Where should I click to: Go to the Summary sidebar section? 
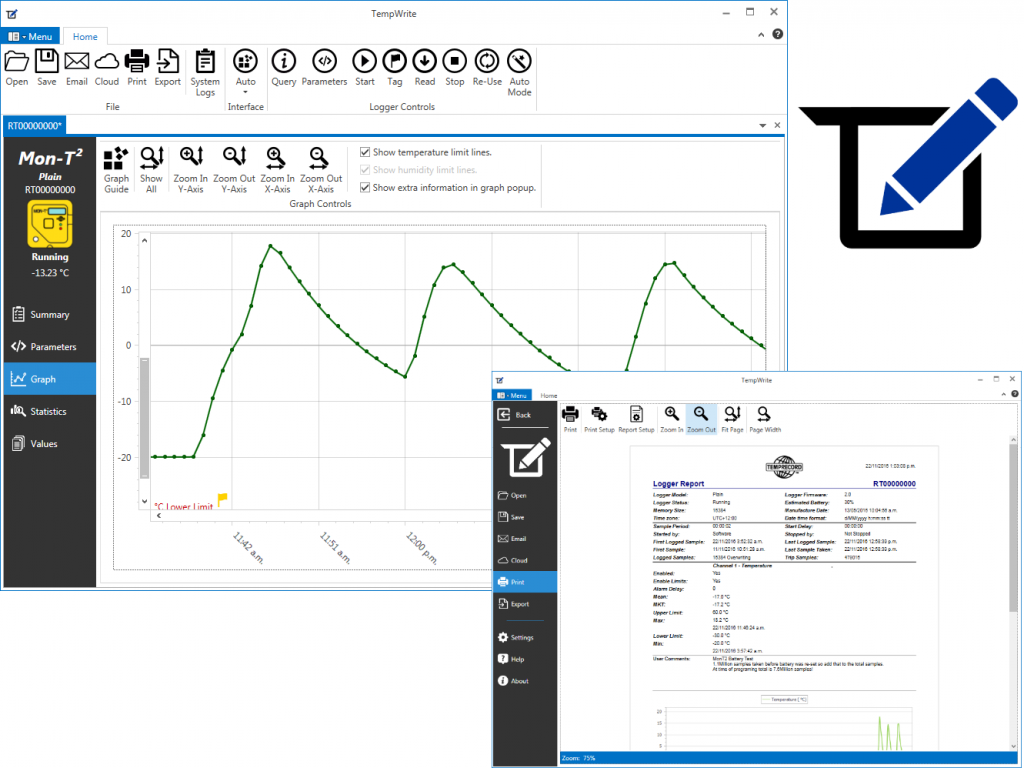(x=50, y=314)
